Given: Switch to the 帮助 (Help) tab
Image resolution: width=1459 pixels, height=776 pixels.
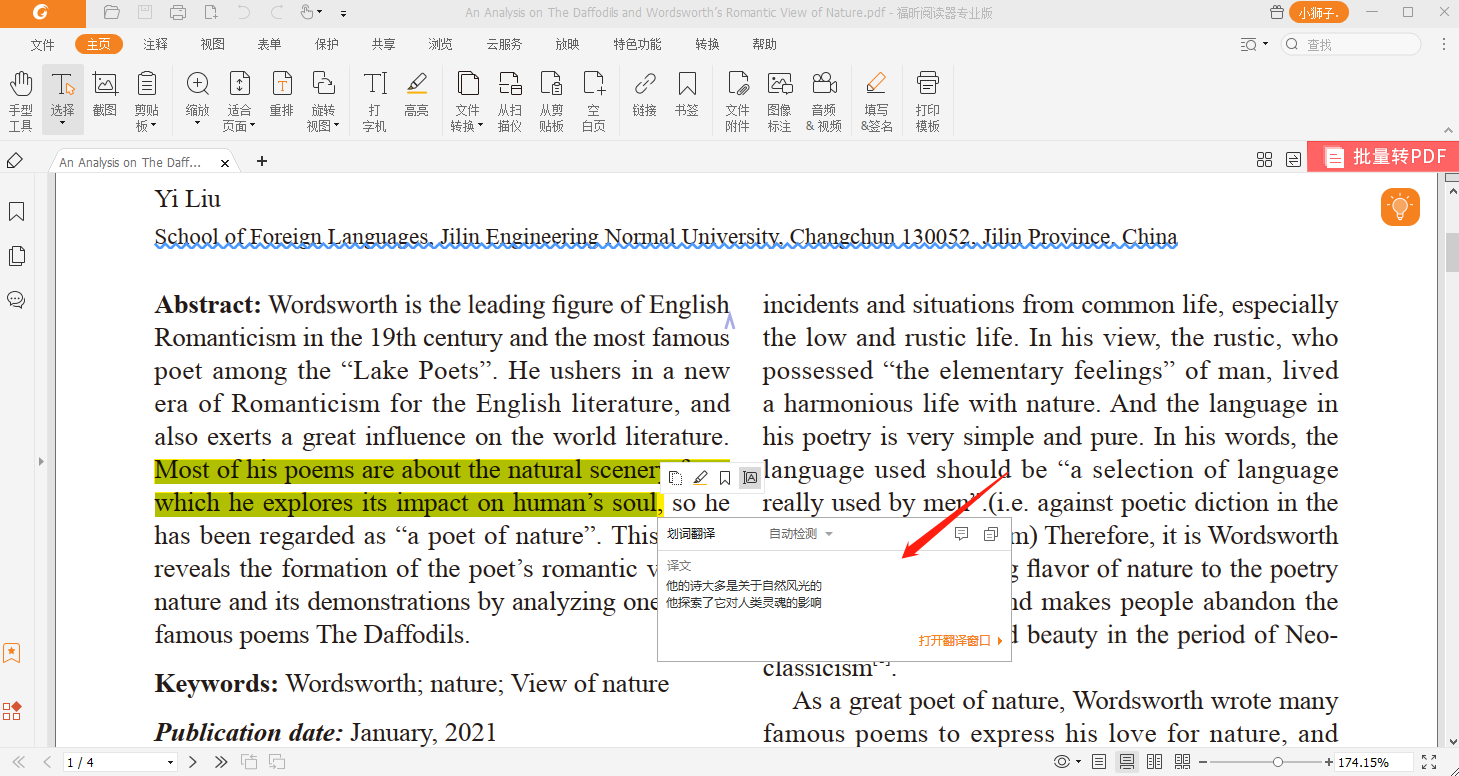Looking at the screenshot, I should coord(764,44).
